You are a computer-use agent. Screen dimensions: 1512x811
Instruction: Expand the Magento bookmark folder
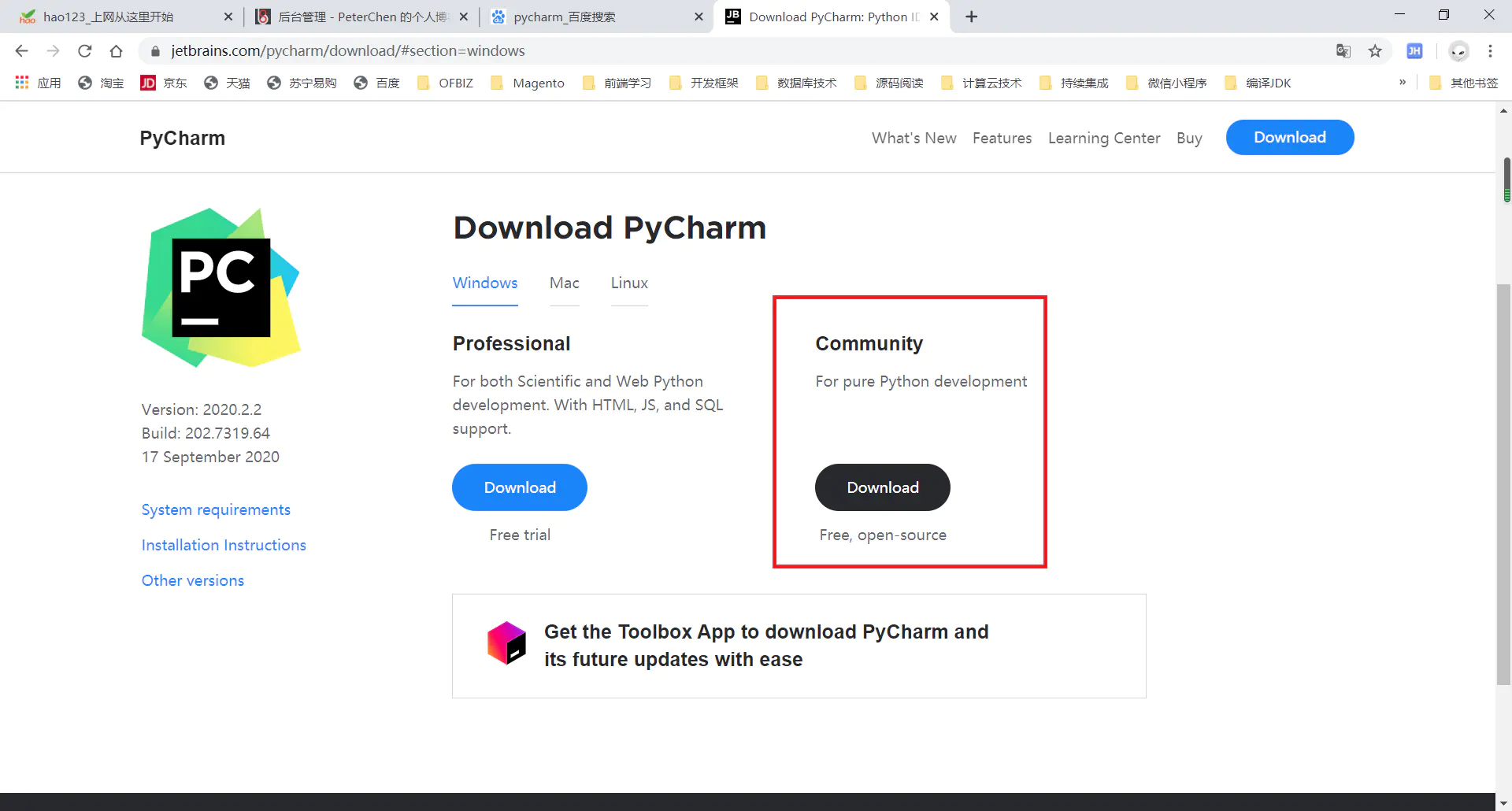point(527,83)
